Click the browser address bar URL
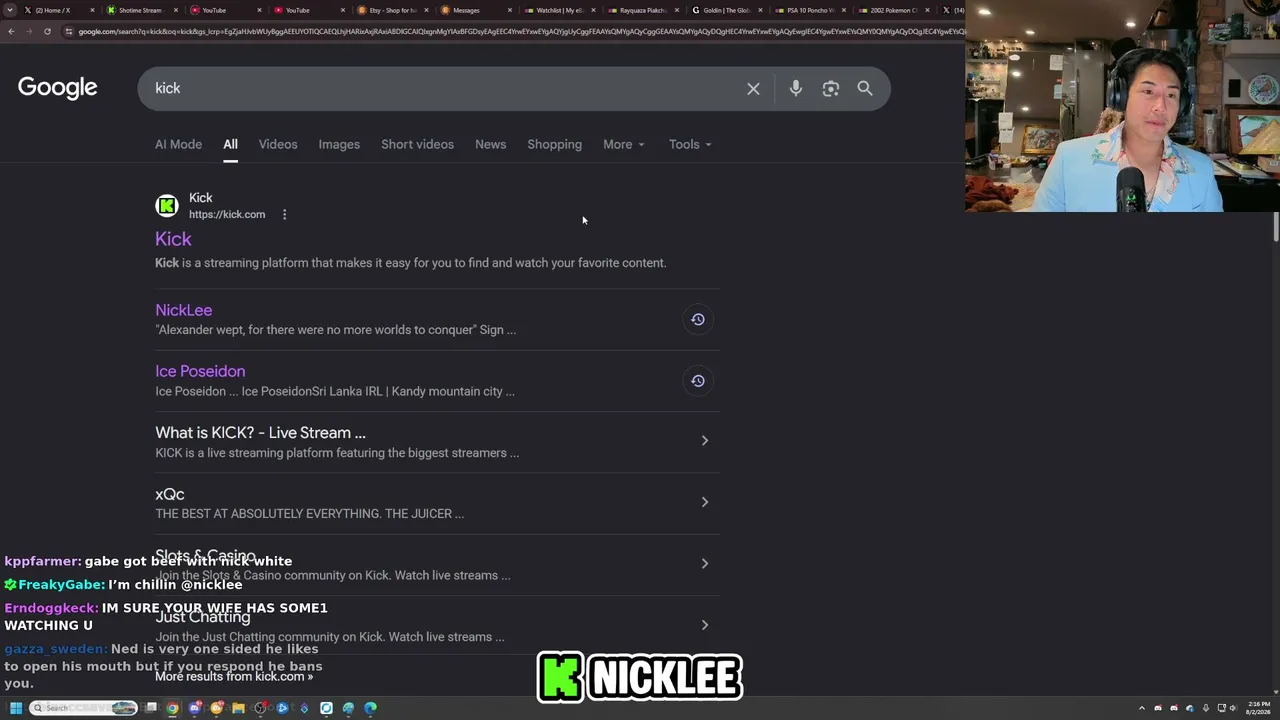The width and height of the screenshot is (1280, 720). [x=520, y=31]
